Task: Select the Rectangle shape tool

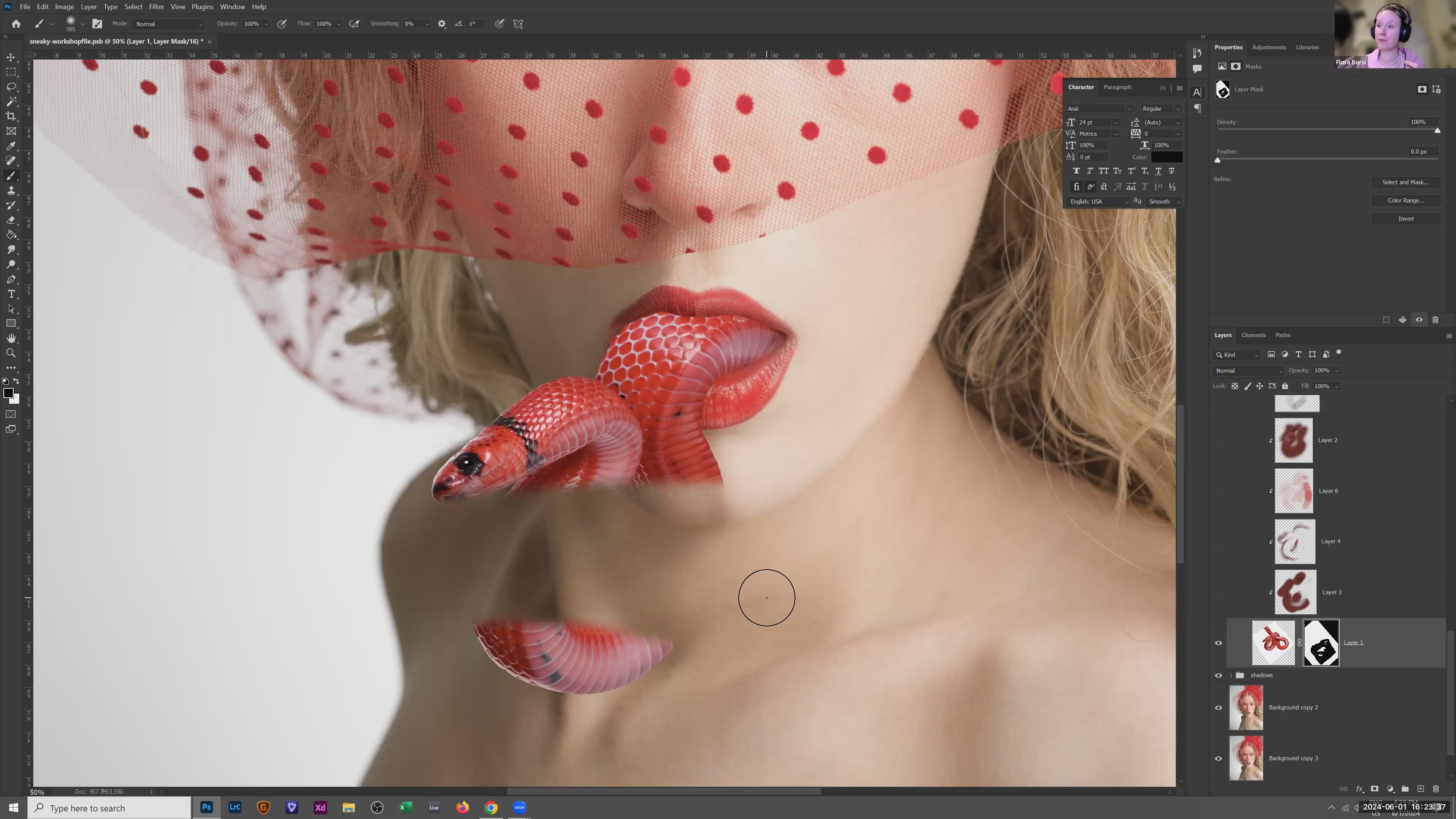Action: coord(11,323)
